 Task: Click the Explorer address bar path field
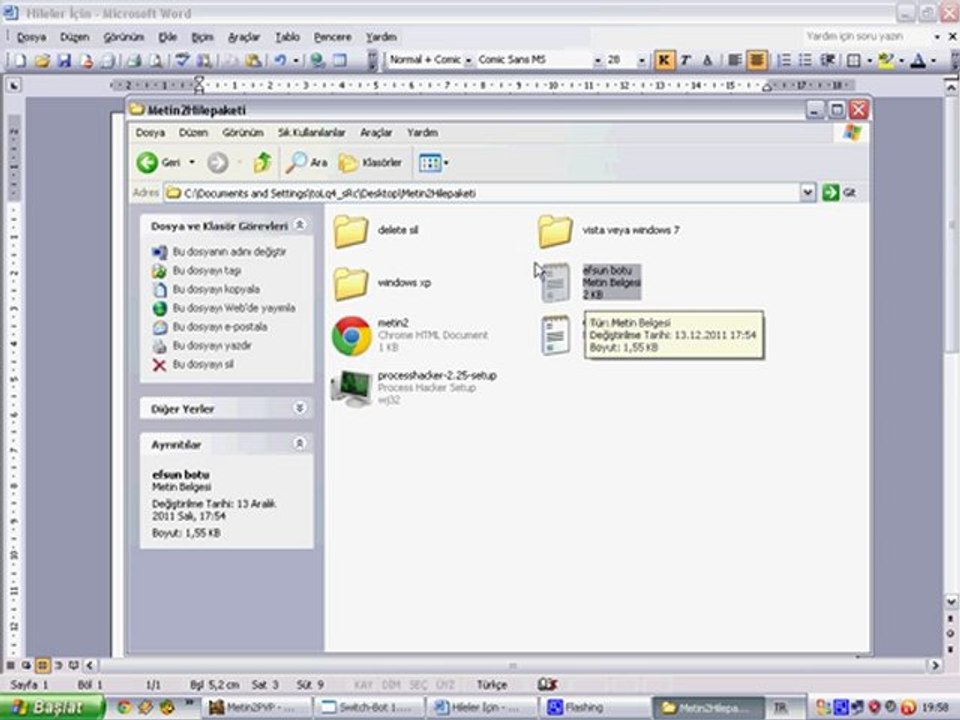(482, 193)
